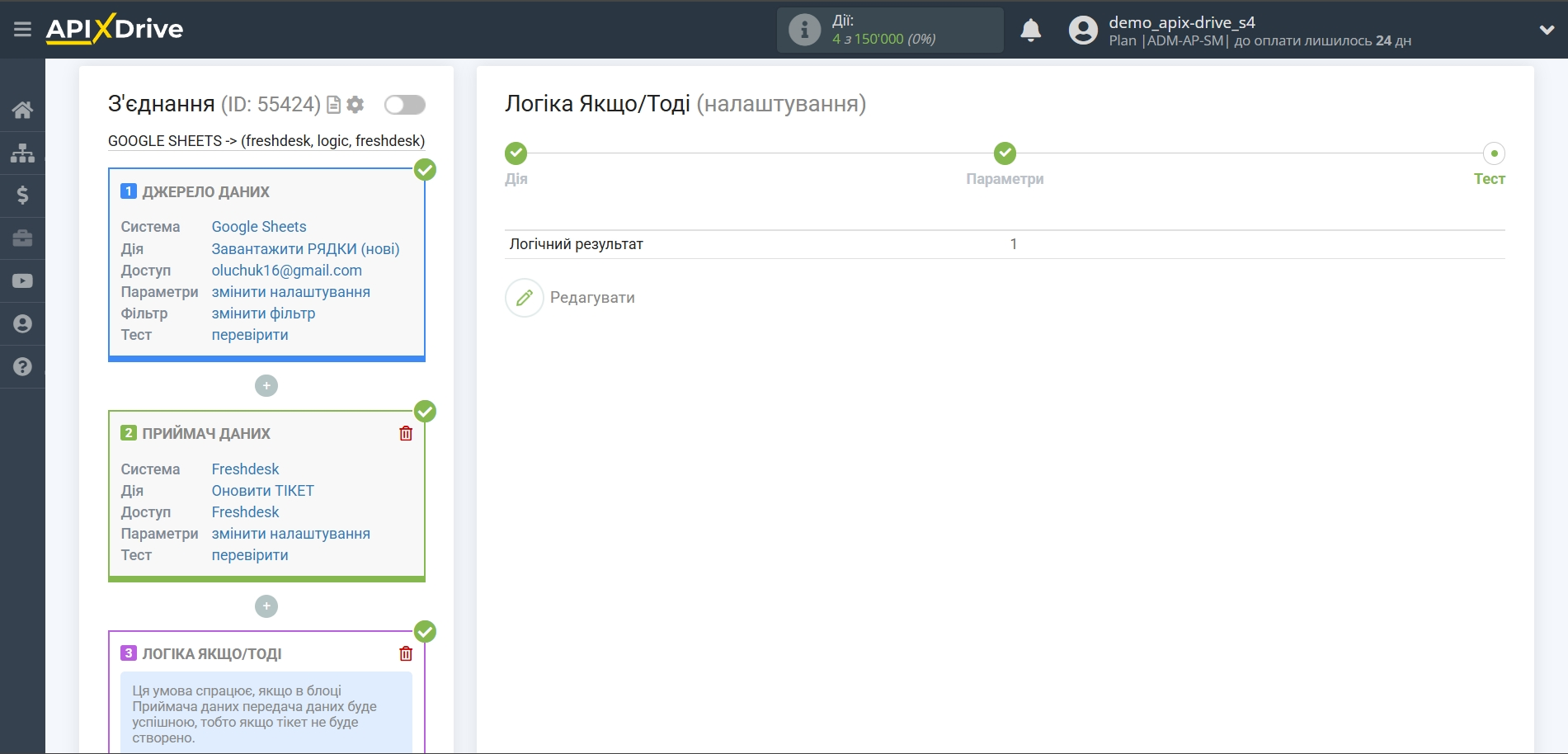This screenshot has width=1568, height=754.
Task: Toggle the connection on/off switch
Action: click(x=405, y=105)
